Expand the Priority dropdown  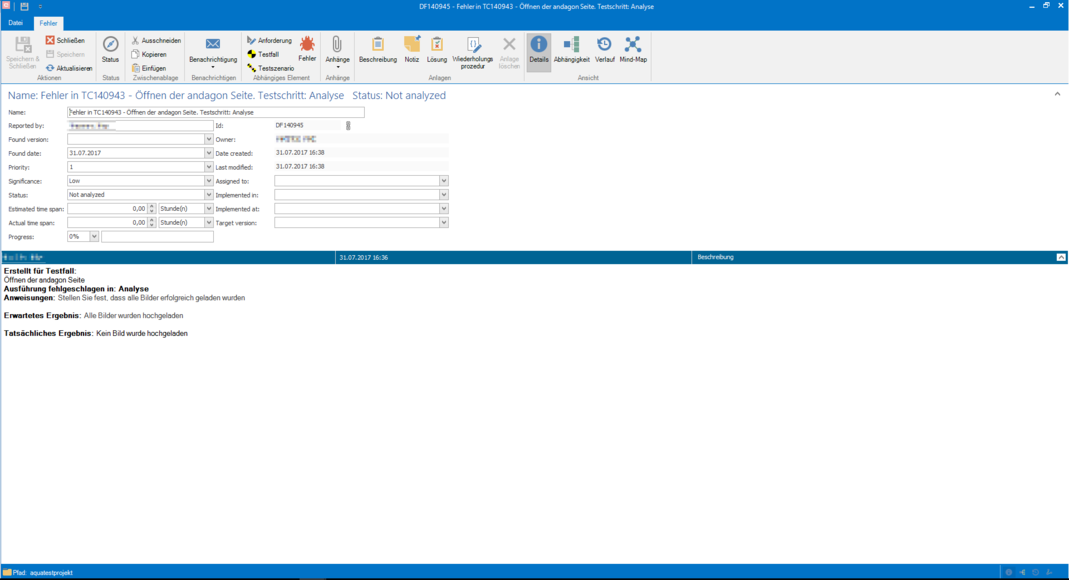(x=209, y=167)
